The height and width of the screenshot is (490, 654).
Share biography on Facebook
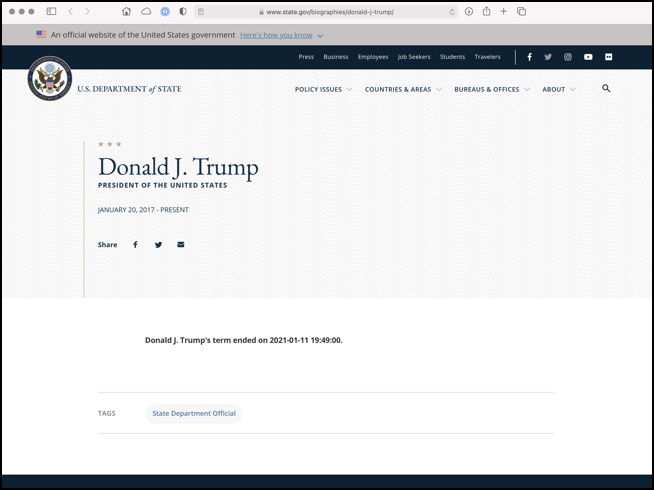(135, 244)
